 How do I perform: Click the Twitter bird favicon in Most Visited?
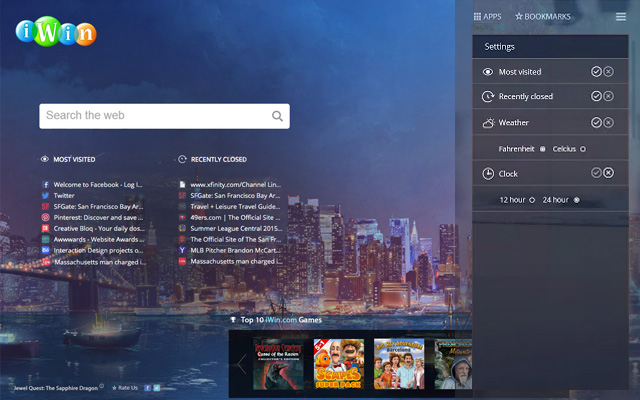coord(46,196)
